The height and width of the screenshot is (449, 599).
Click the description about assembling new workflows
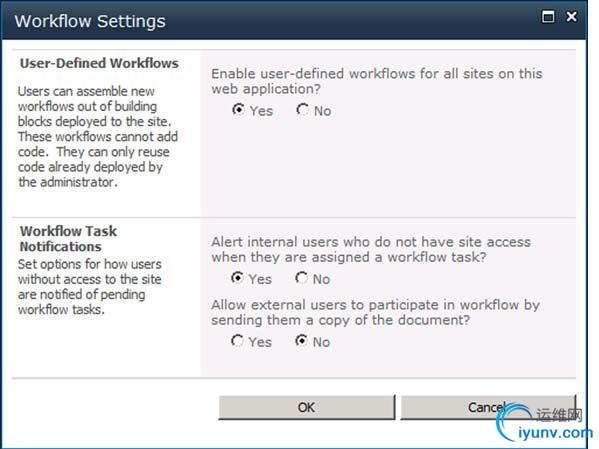98,137
